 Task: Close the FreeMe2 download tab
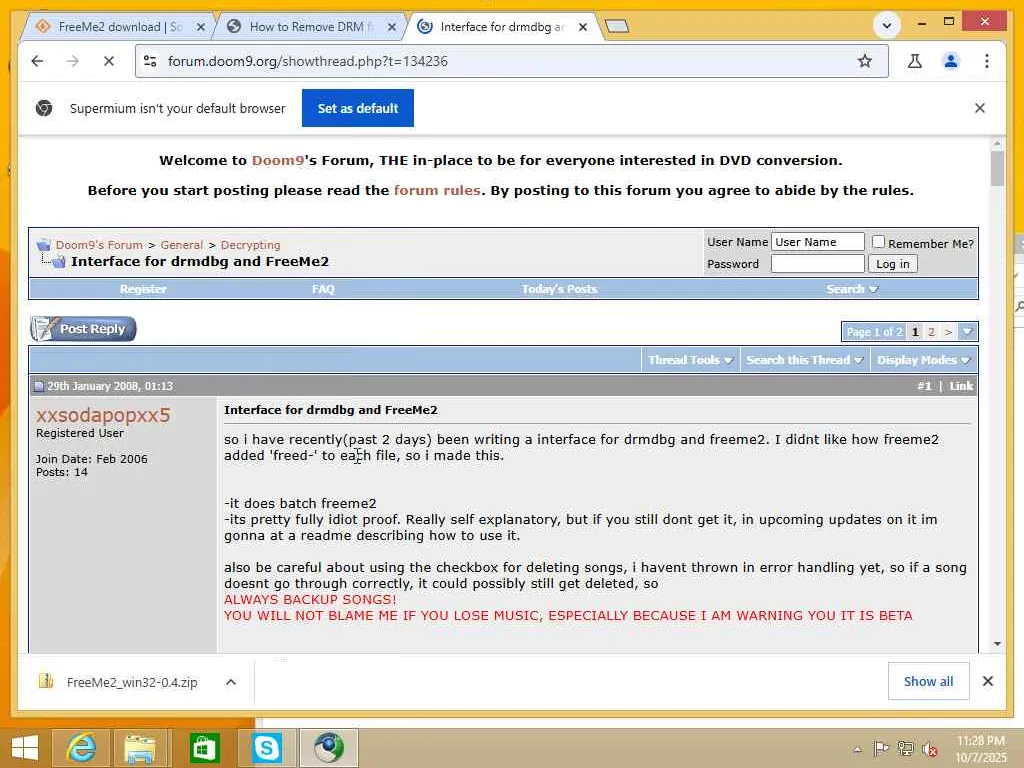(200, 27)
